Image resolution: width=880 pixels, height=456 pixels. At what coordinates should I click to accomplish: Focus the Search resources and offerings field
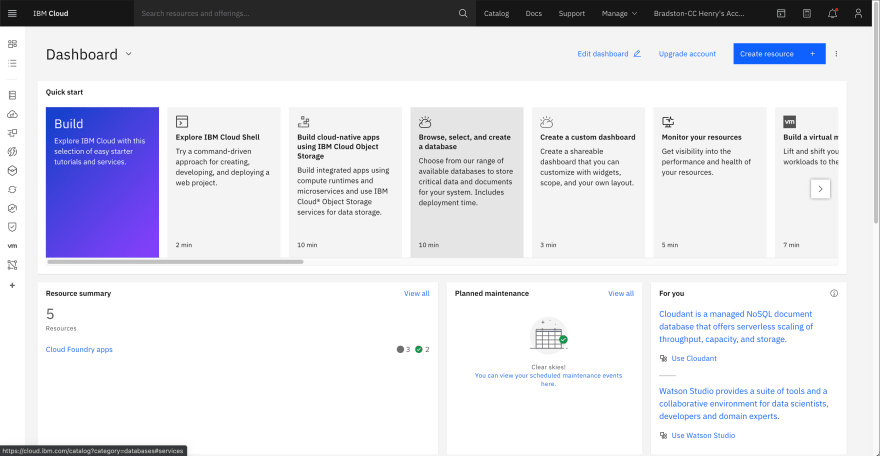click(297, 13)
